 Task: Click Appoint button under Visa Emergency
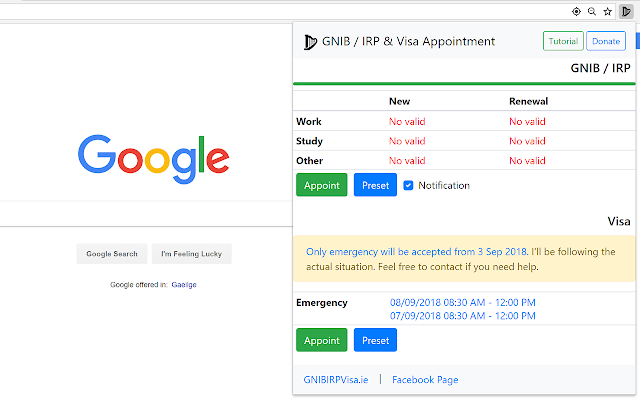(322, 340)
